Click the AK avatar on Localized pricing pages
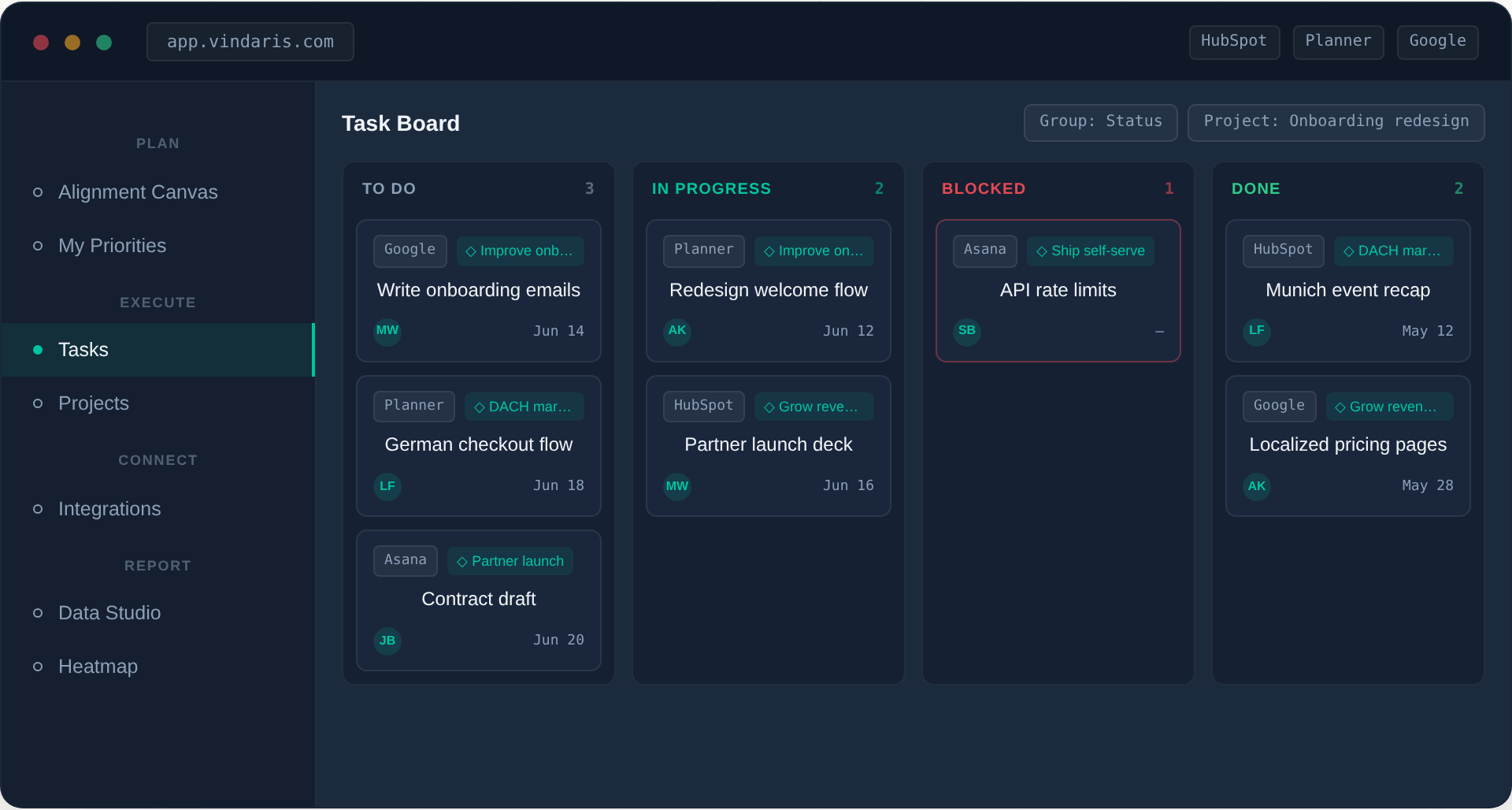 click(1257, 486)
